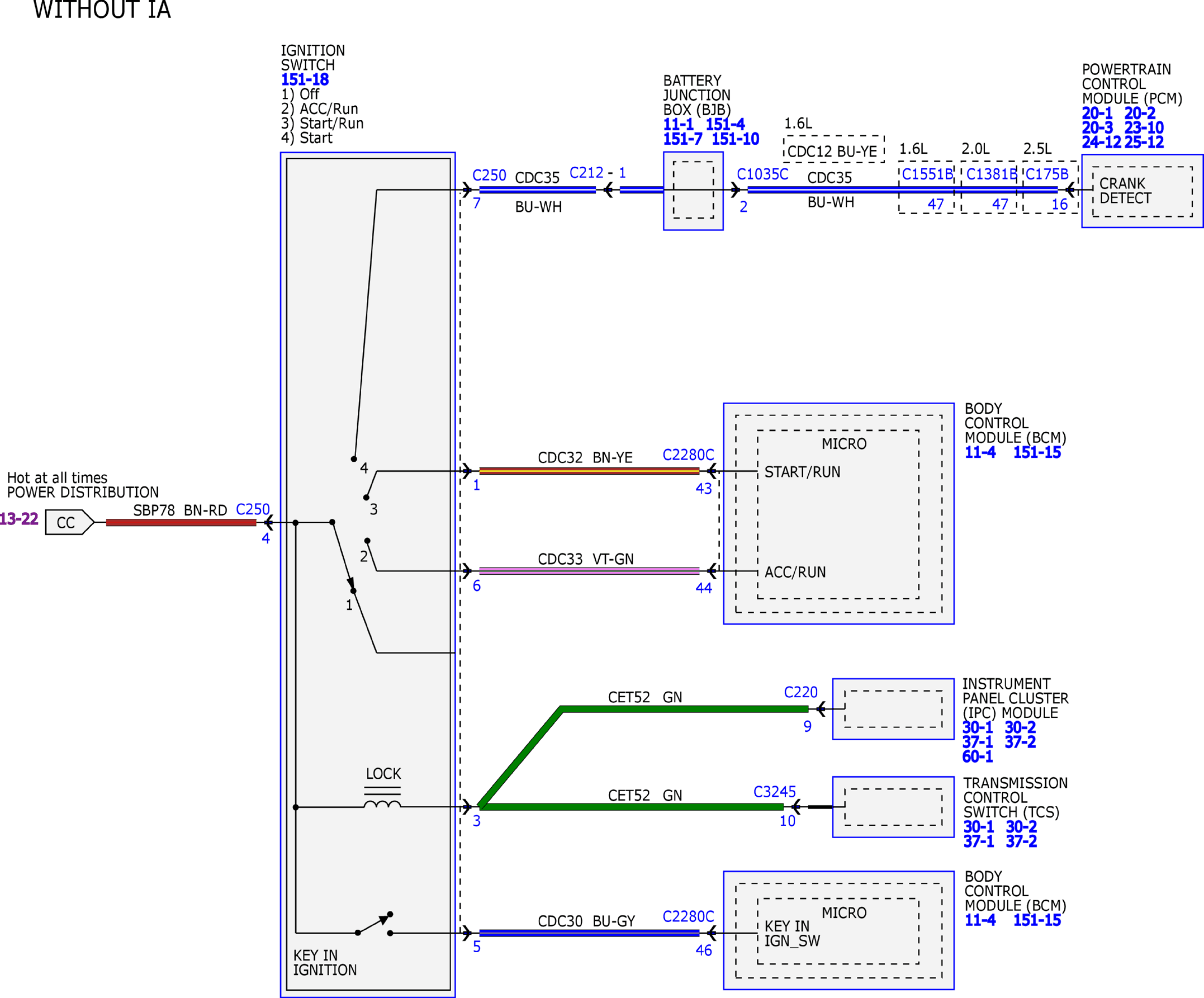Click connector label C1035C
Screen dimensions: 1204x998
(x=763, y=174)
